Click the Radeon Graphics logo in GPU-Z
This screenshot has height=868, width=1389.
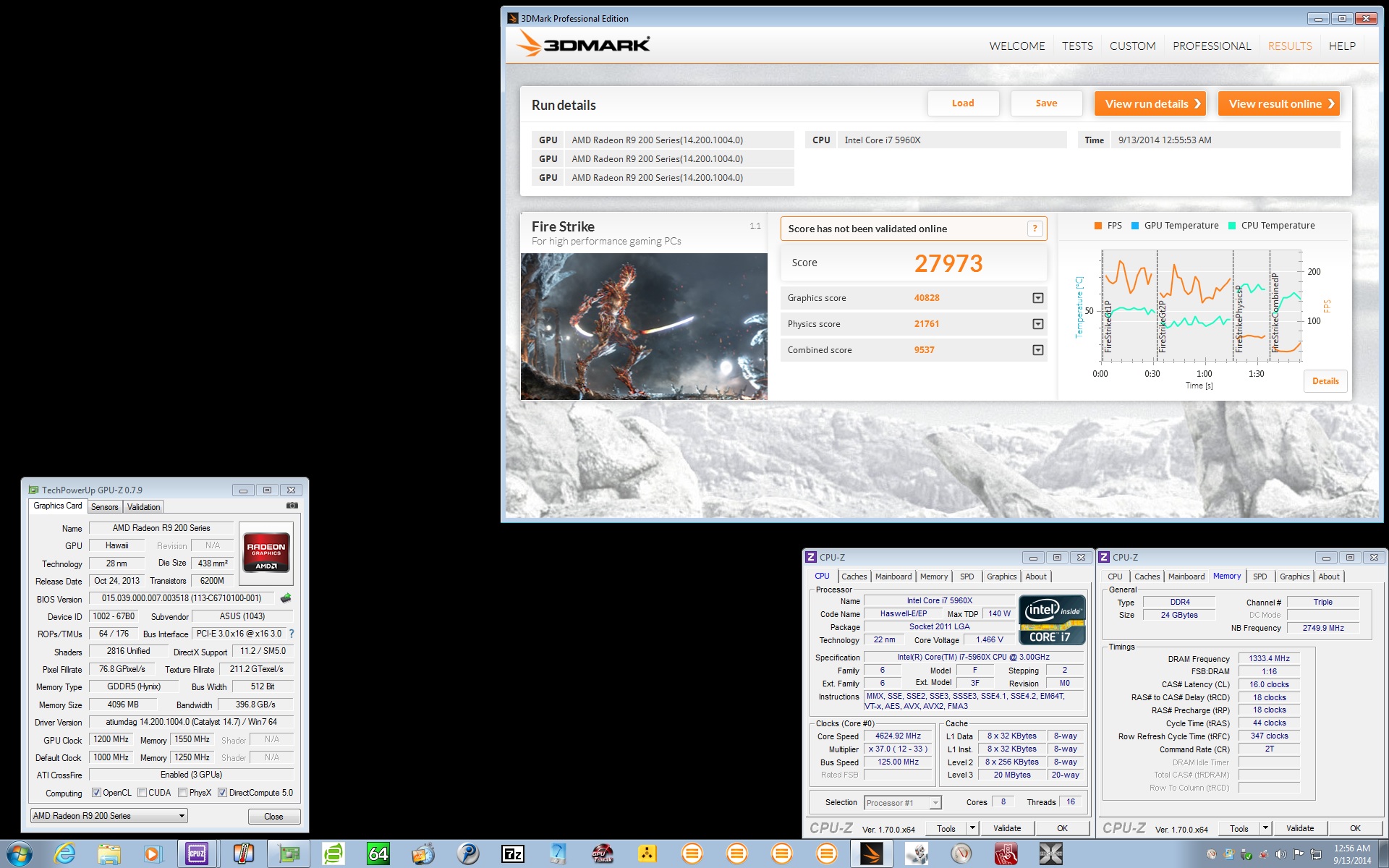click(266, 553)
